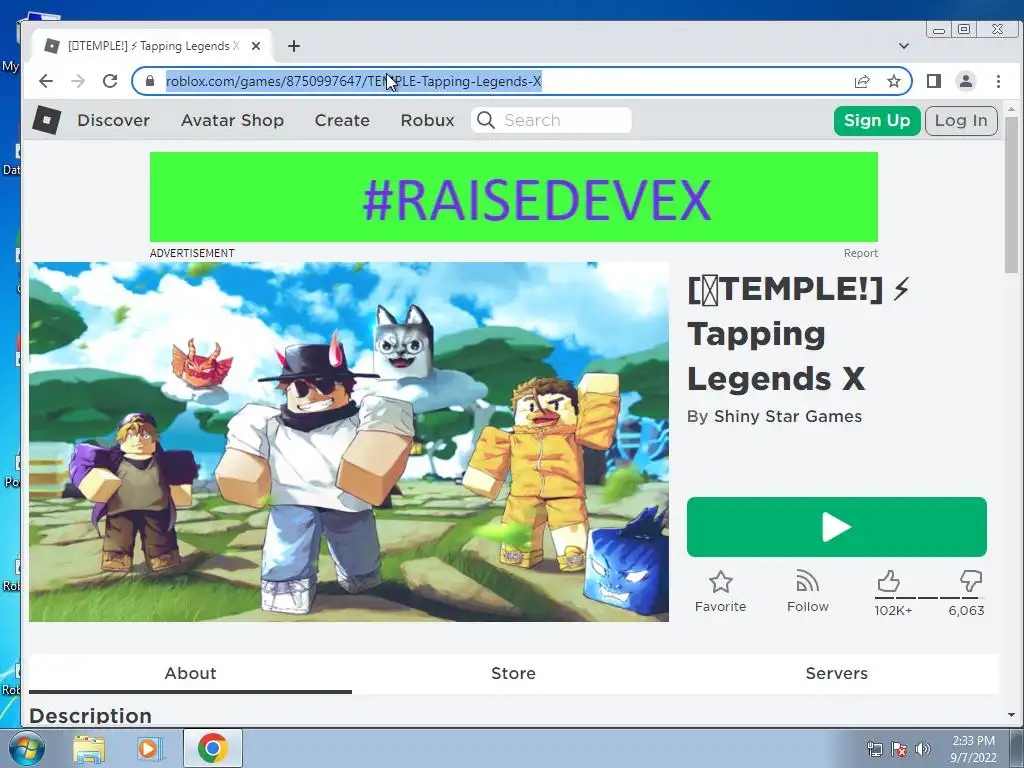Viewport: 1024px width, 768px height.
Task: Click the Roblox logo home icon
Action: tap(47, 120)
